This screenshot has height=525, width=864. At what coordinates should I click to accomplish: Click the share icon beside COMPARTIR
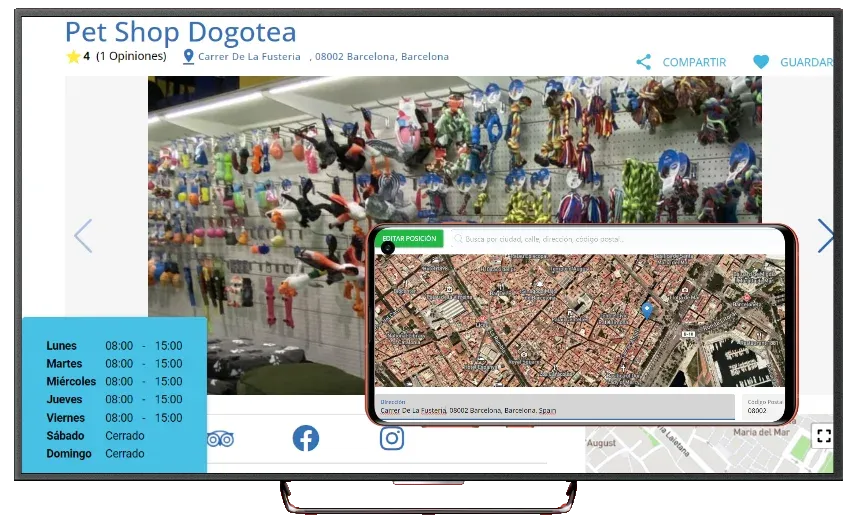point(643,62)
